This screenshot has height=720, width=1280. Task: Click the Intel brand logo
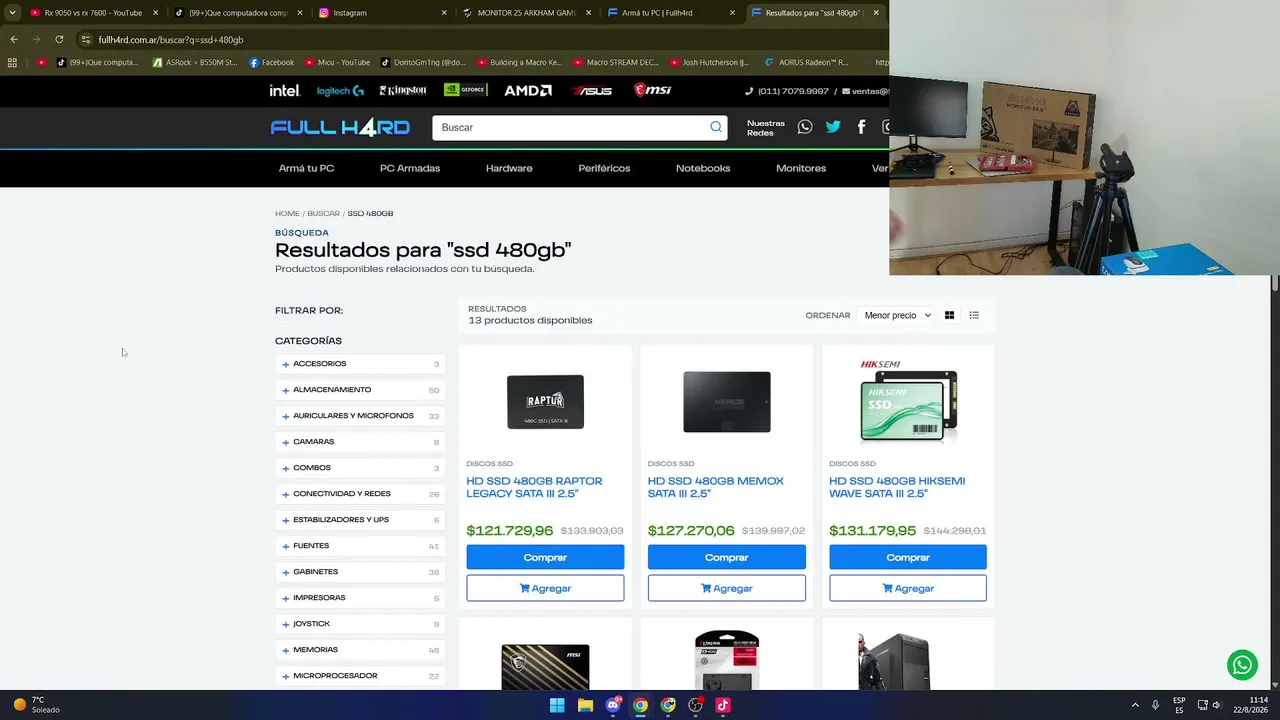click(285, 91)
